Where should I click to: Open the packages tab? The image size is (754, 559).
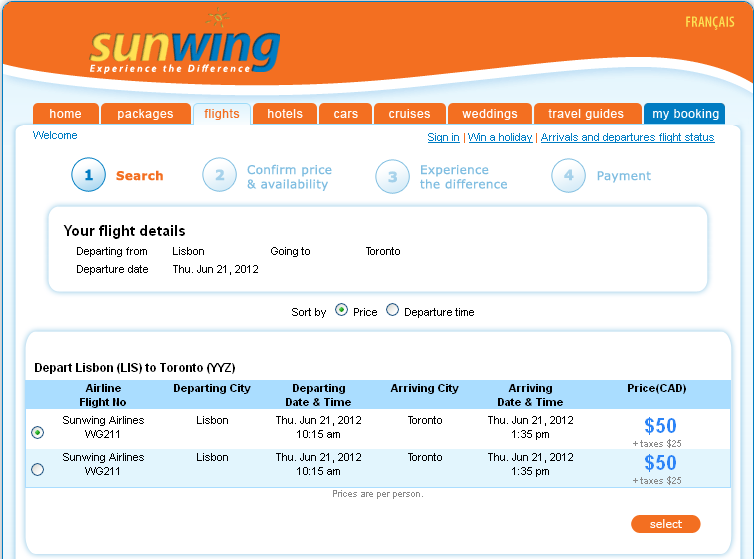[145, 114]
